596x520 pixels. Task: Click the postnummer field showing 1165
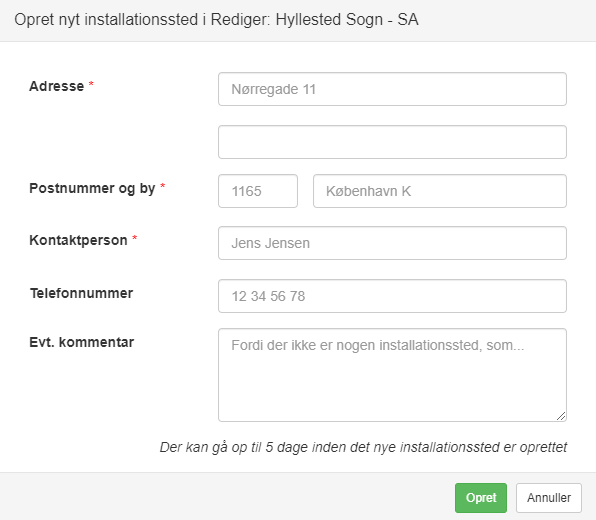[x=258, y=191]
